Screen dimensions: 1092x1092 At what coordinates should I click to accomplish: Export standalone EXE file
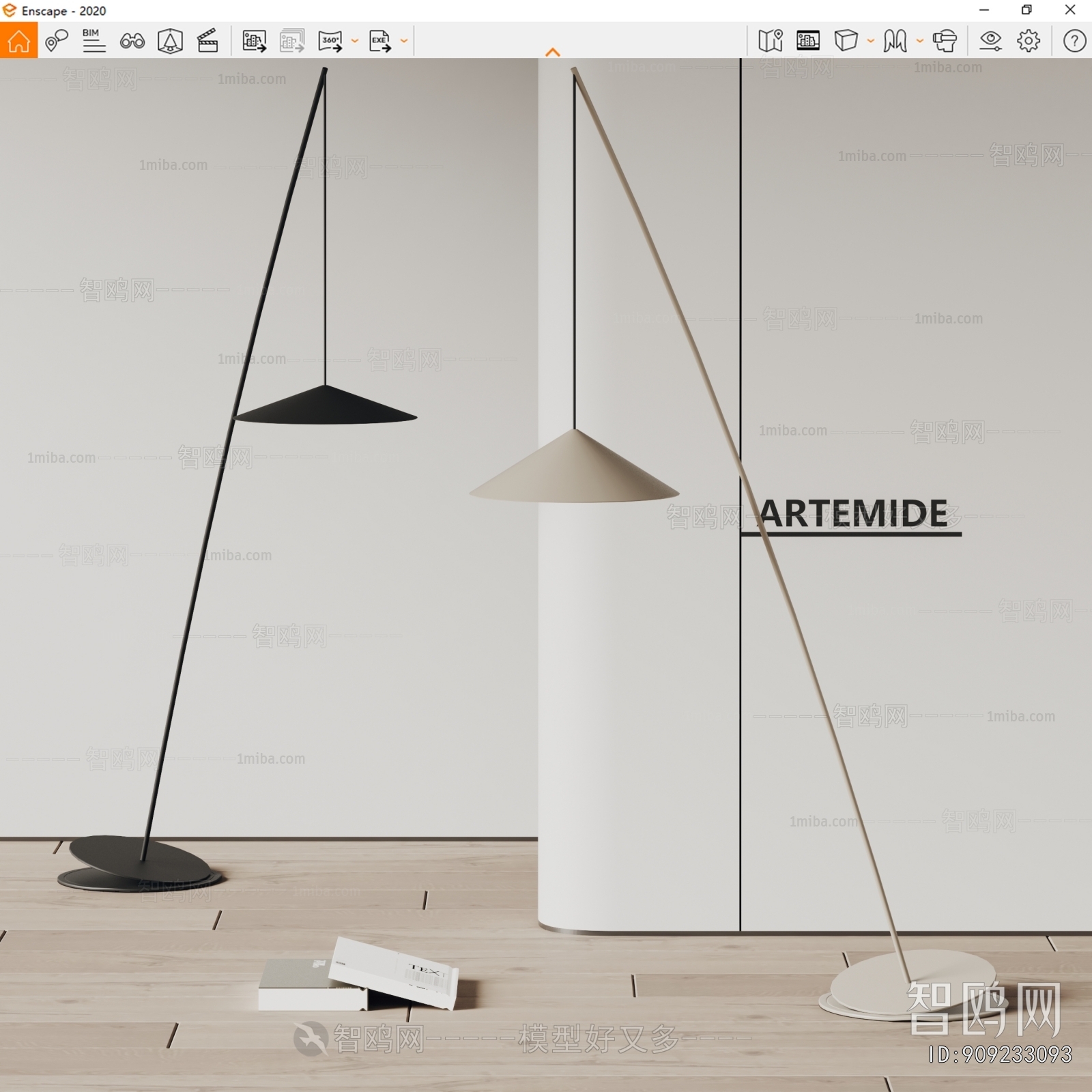[379, 41]
